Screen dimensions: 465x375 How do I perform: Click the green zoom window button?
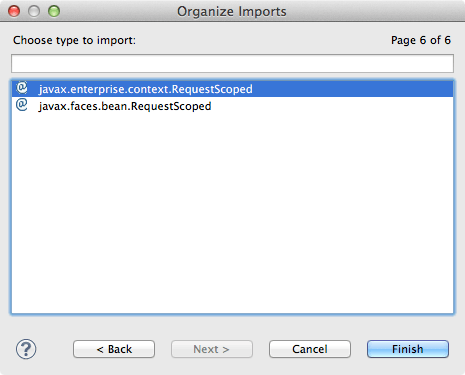click(54, 11)
